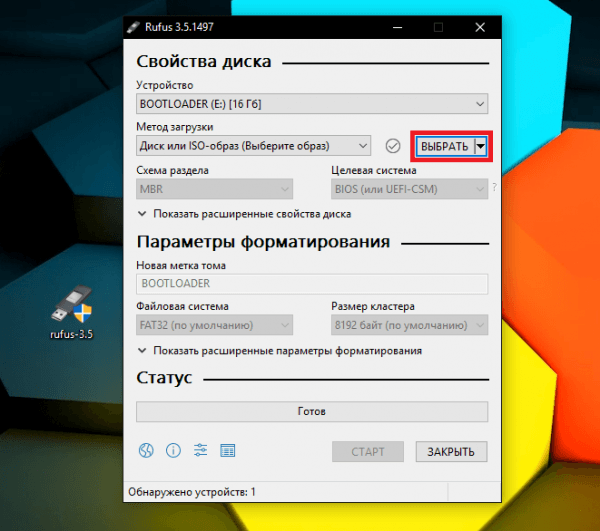Click the Новая метка тома field

(x=312, y=283)
